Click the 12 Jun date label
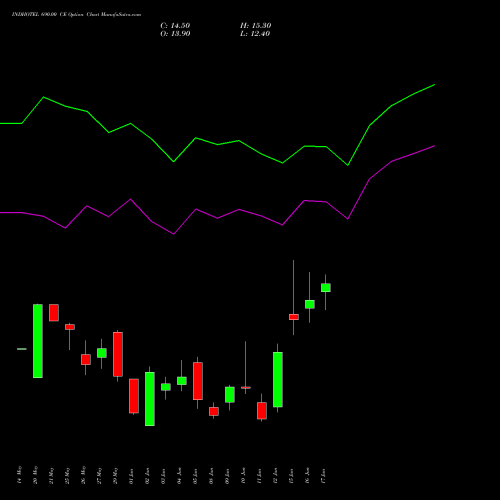Viewport: 500px width, 500px height. (275, 476)
